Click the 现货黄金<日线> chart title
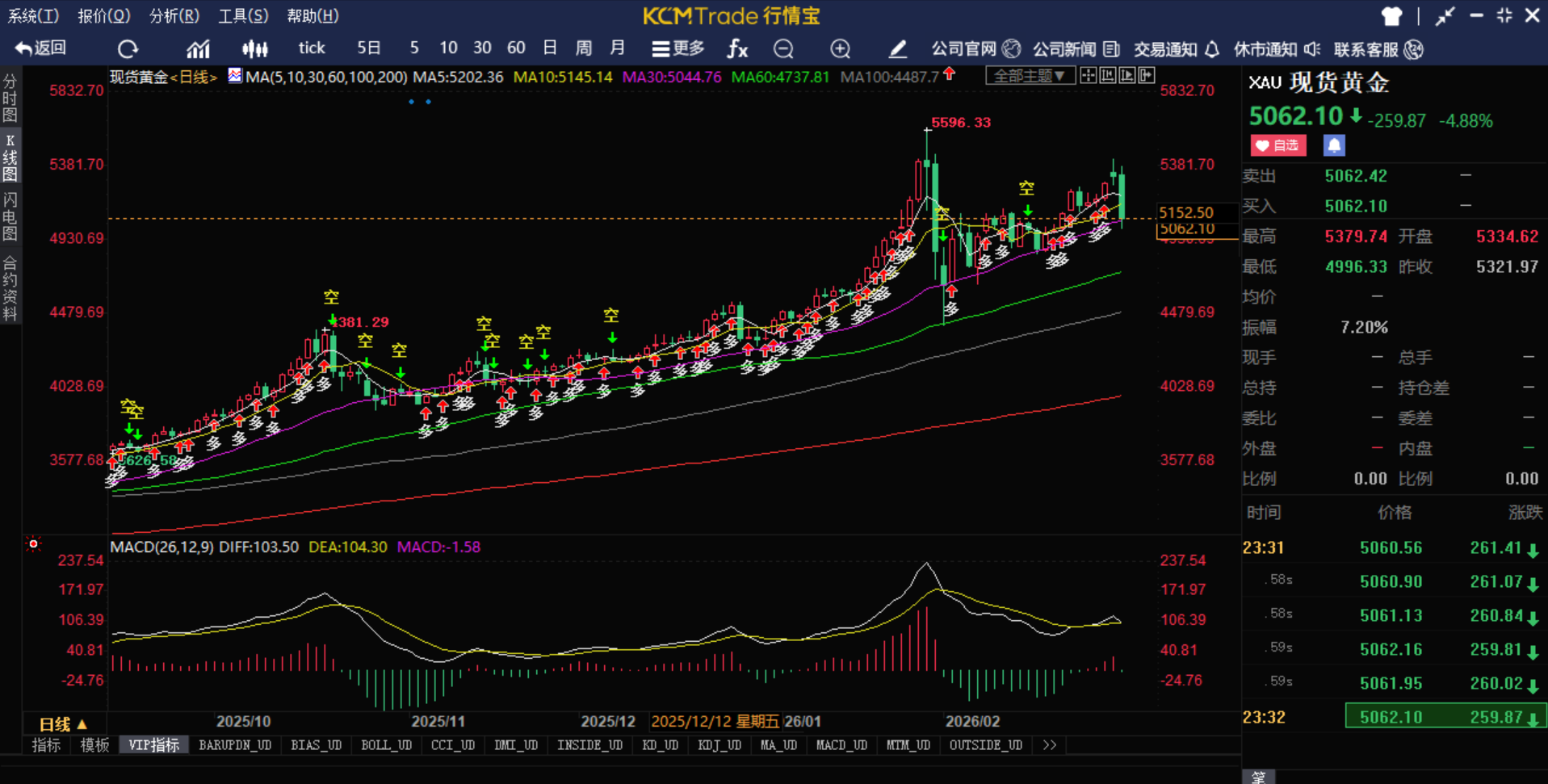Image resolution: width=1548 pixels, height=784 pixels. (x=164, y=77)
